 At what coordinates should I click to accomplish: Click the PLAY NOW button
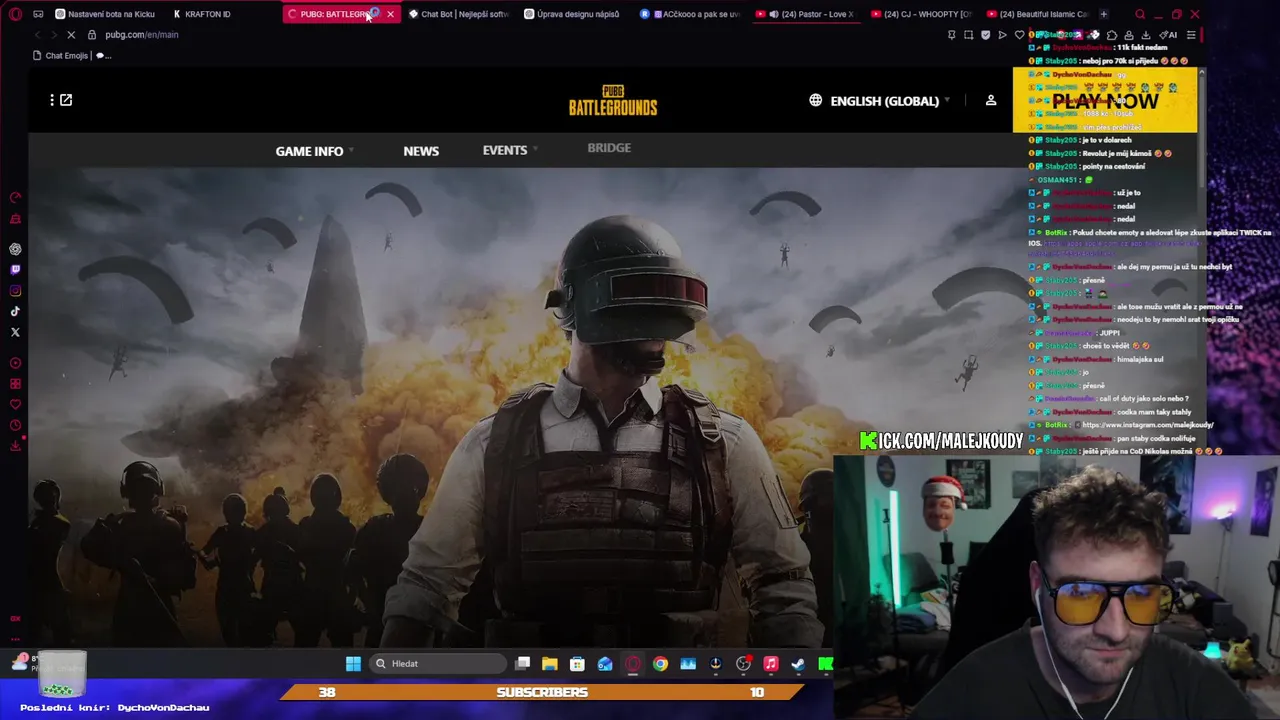click(1105, 100)
